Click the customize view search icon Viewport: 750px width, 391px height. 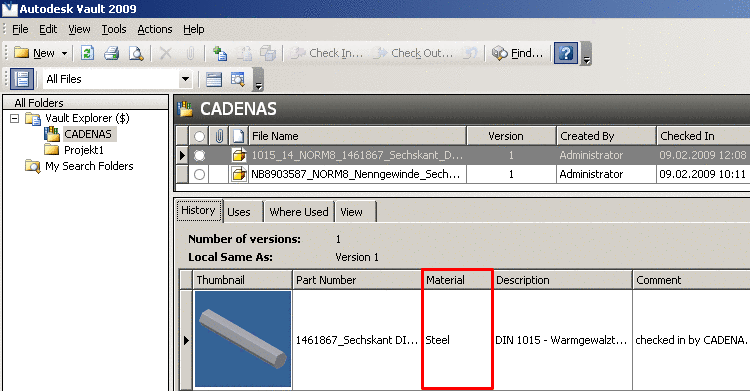(x=238, y=79)
